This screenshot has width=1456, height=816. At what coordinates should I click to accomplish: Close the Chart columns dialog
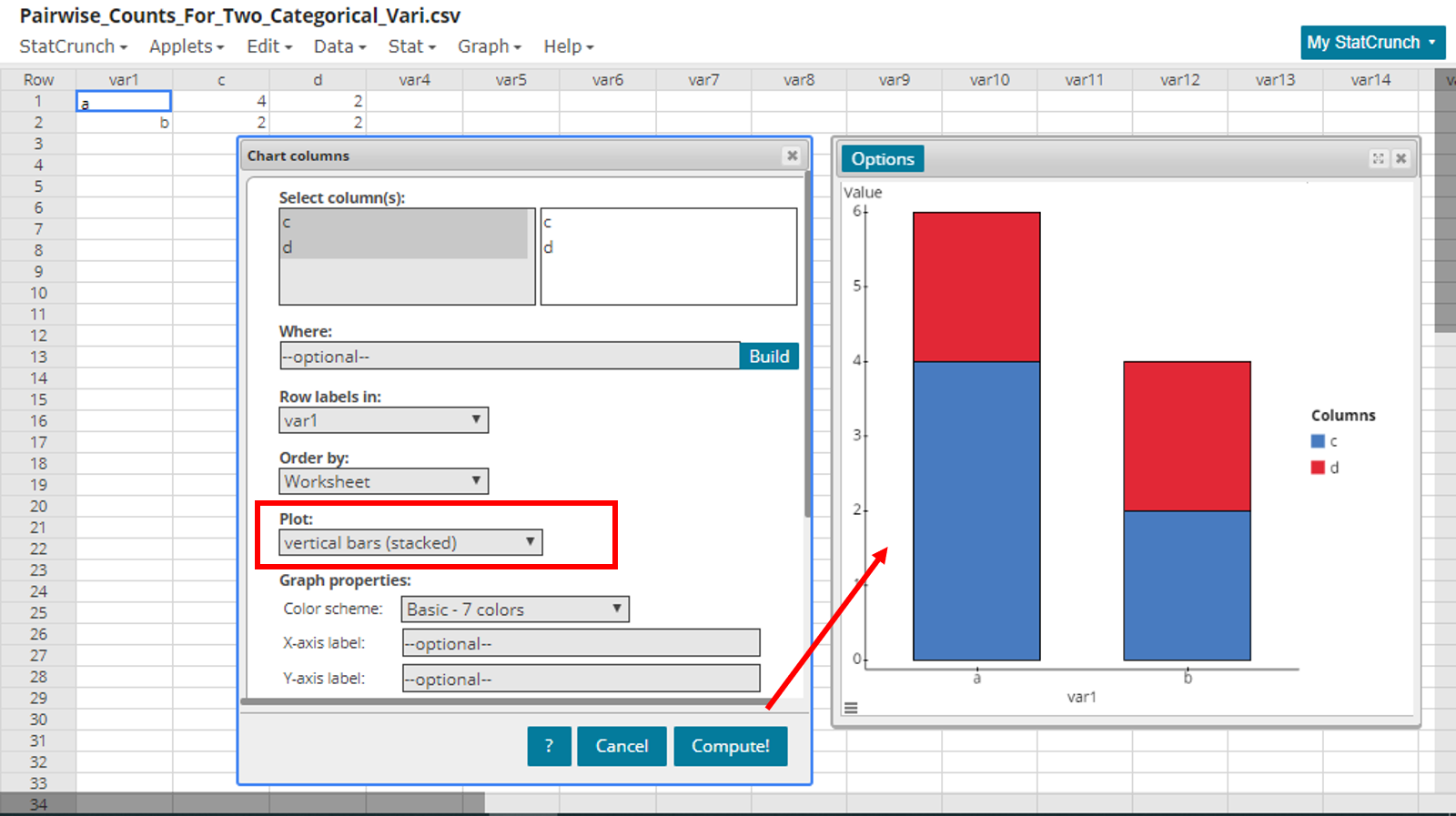(792, 156)
